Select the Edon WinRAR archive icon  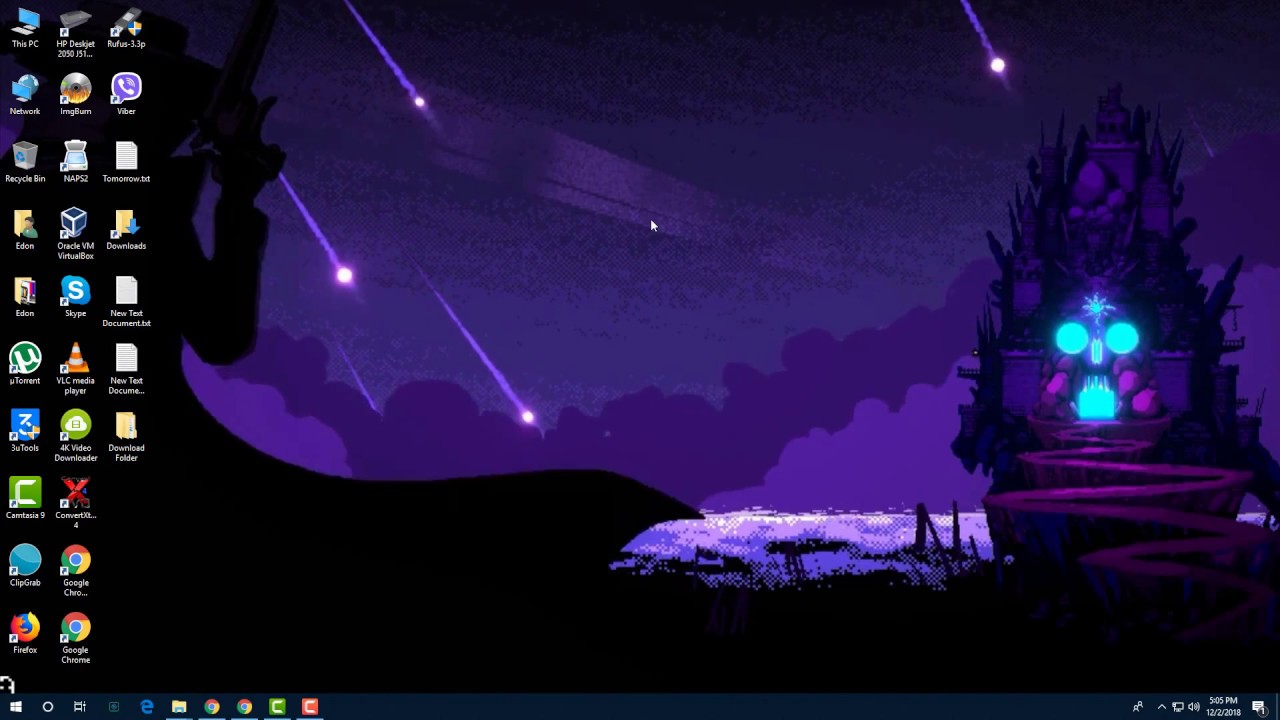[x=25, y=296]
